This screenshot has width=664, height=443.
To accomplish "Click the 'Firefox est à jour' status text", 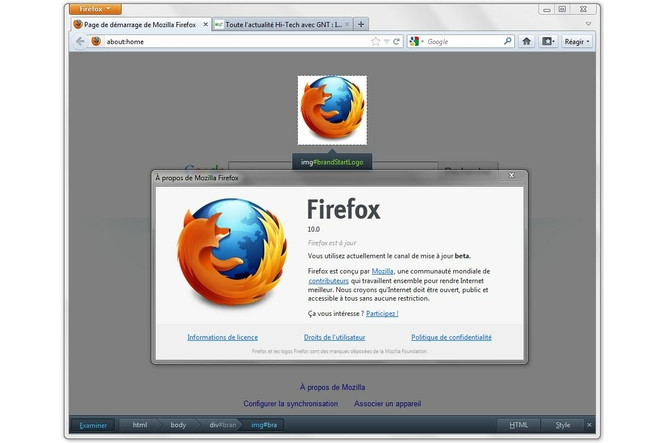I will pyautogui.click(x=332, y=243).
